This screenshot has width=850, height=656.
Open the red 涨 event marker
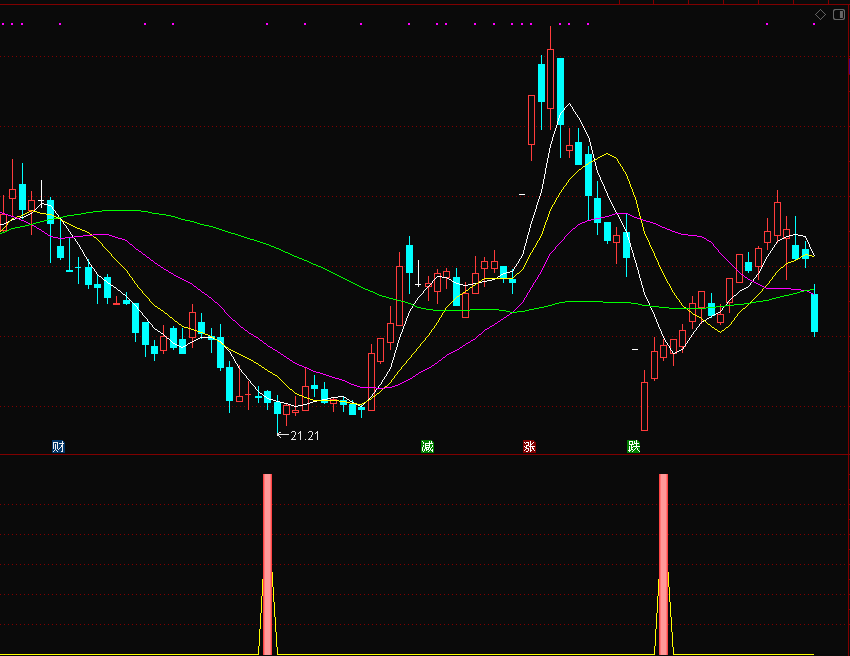pyautogui.click(x=529, y=446)
